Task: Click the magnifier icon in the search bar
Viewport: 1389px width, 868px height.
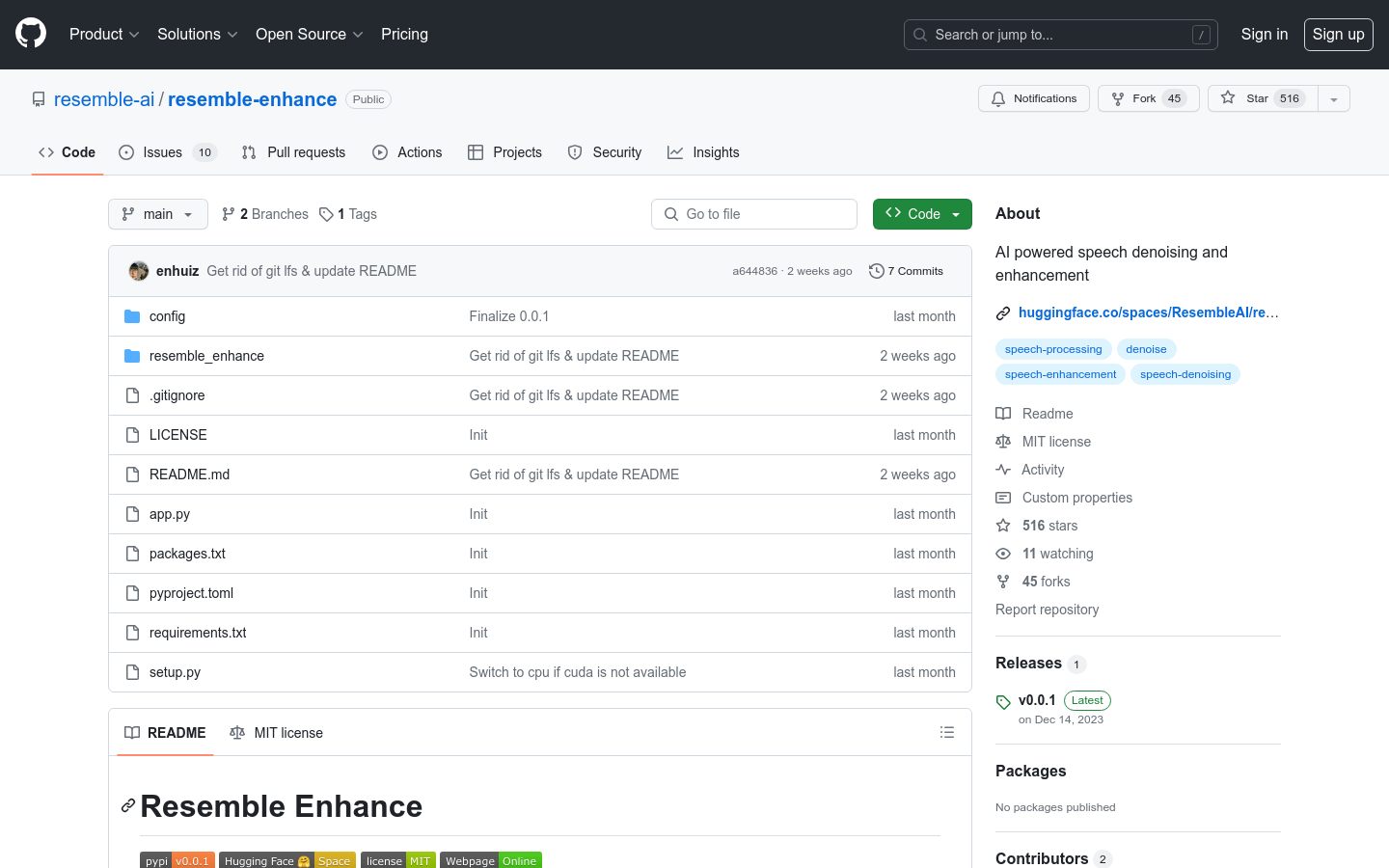Action: pyautogui.click(x=920, y=35)
